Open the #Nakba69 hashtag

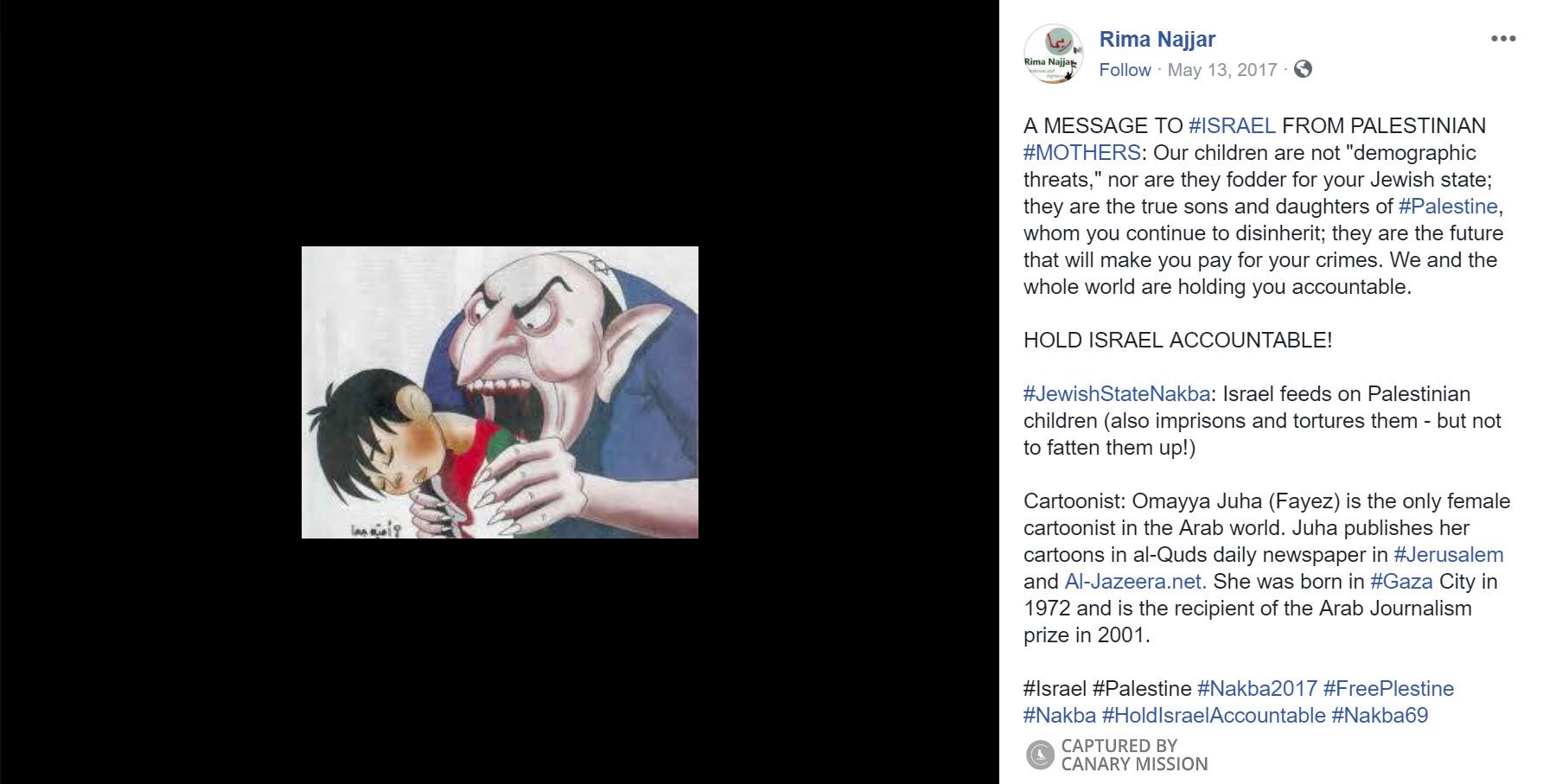pyautogui.click(x=1380, y=715)
